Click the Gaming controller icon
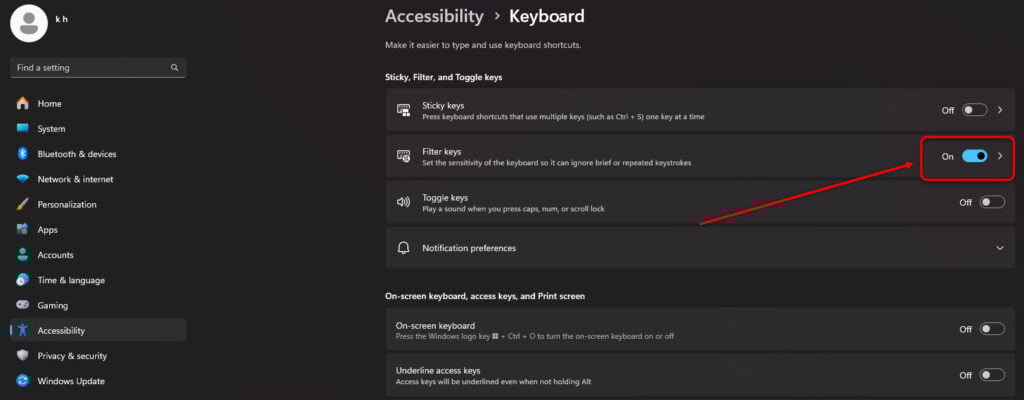This screenshot has width=1024, height=400. click(x=23, y=305)
